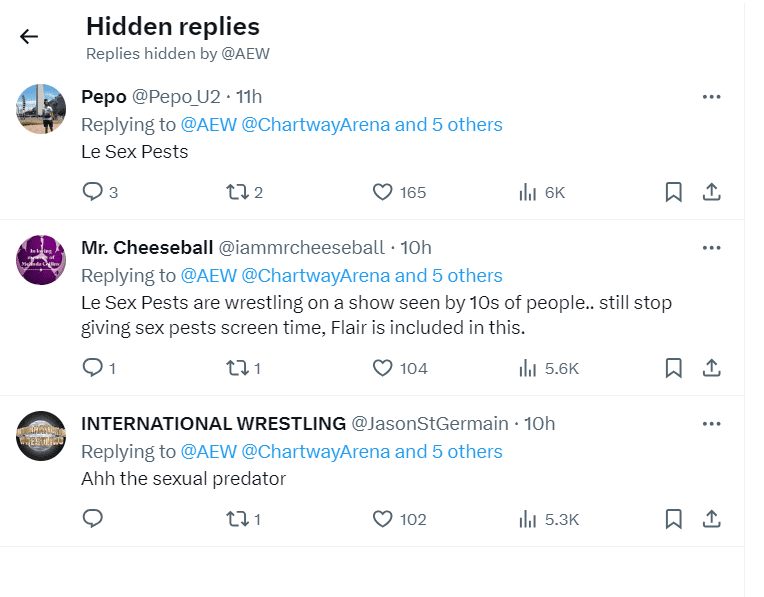Open INTERNATIONAL WRESTLING avatar

pyautogui.click(x=42, y=435)
